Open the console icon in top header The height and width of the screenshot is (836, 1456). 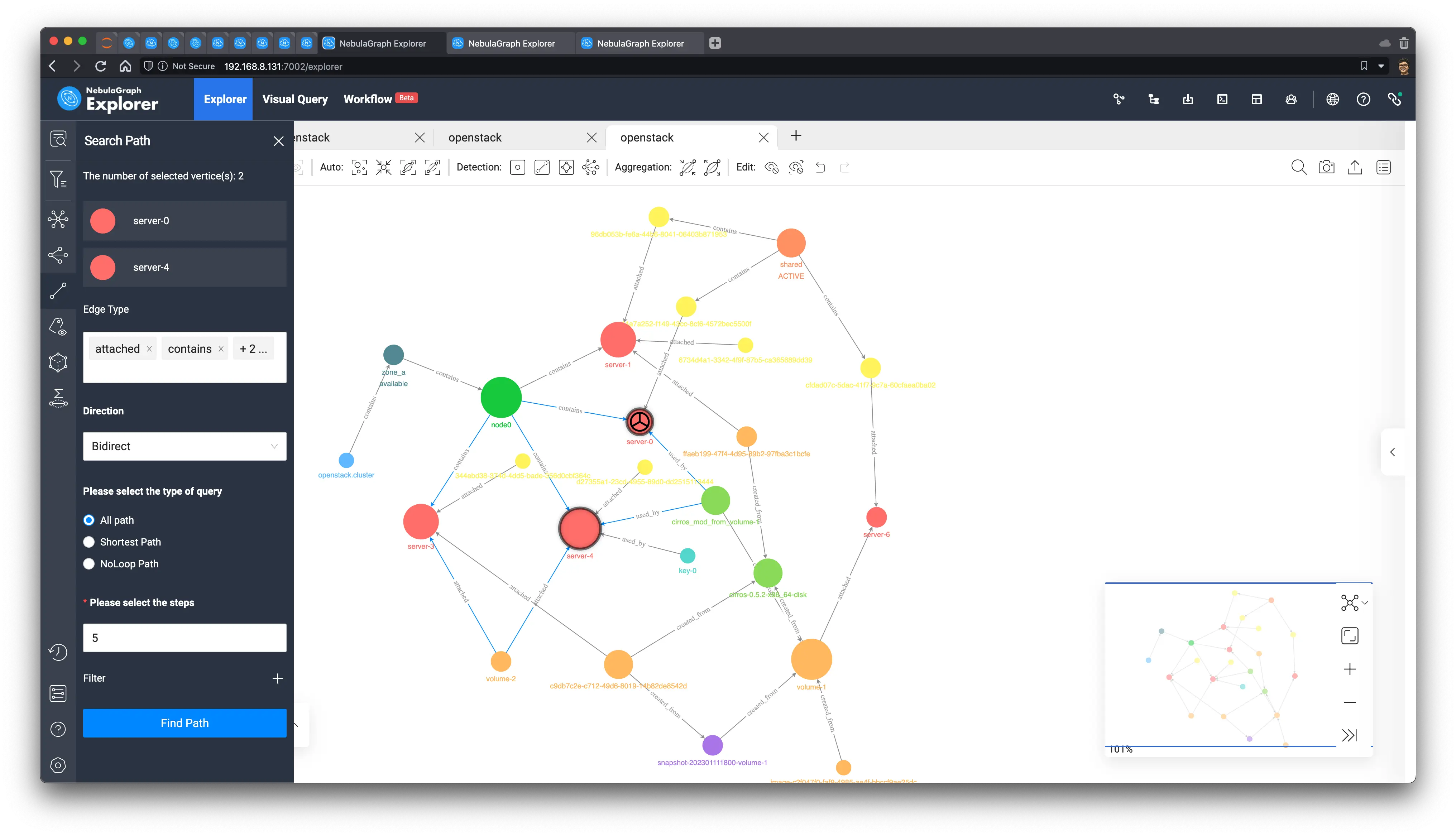[x=1222, y=99]
